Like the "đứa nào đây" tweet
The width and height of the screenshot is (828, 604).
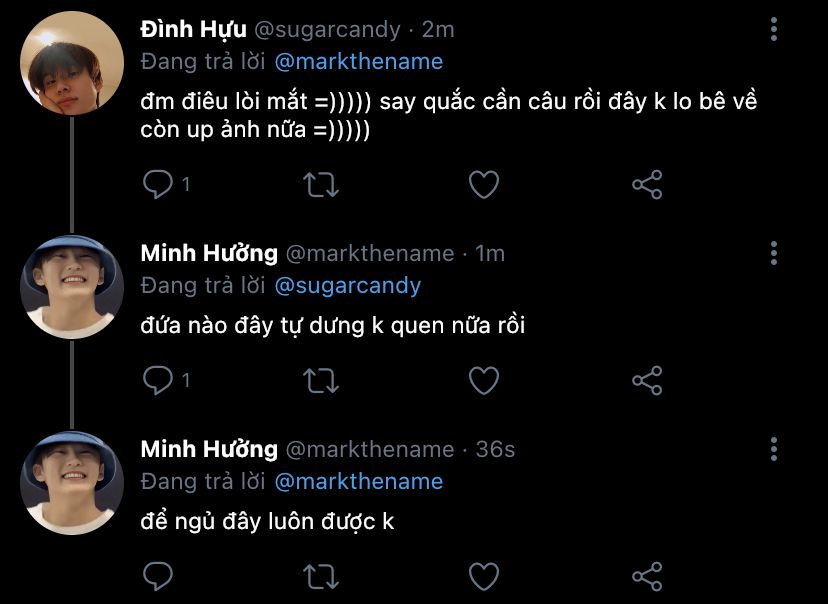[484, 380]
